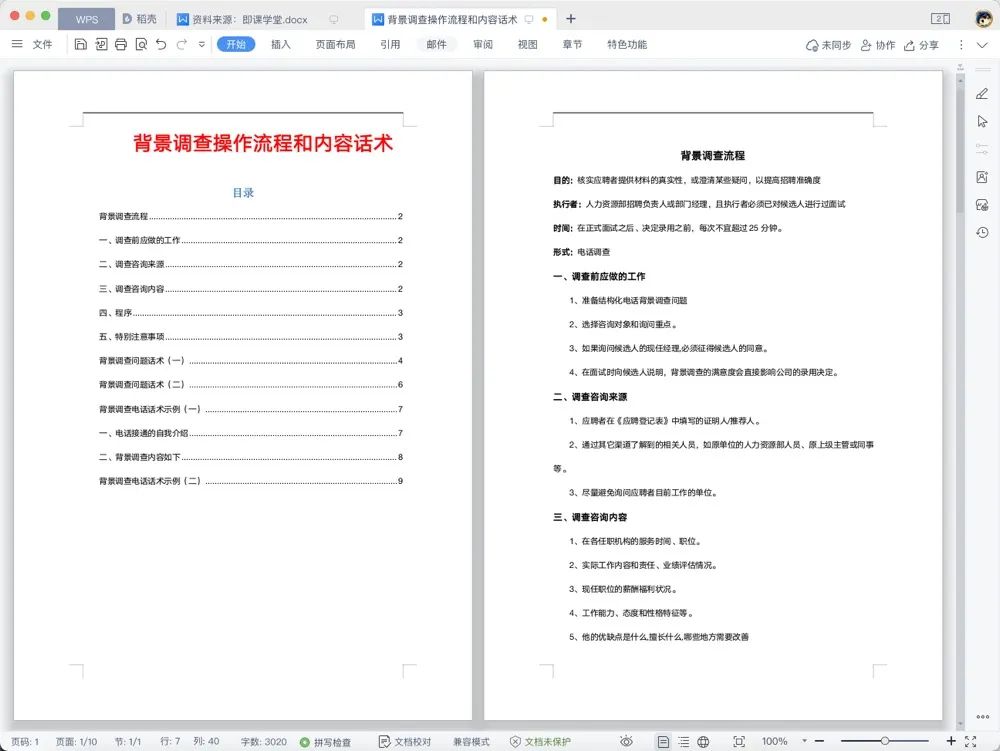The image size is (1000, 751).
Task: Expand the quick access toolbar dropdown
Action: click(x=202, y=45)
